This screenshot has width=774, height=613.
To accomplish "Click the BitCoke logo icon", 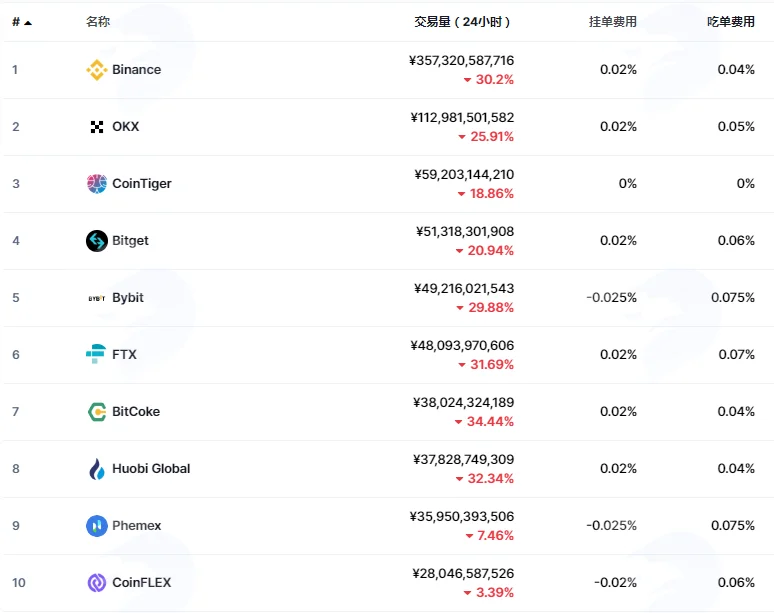I will [x=97, y=412].
